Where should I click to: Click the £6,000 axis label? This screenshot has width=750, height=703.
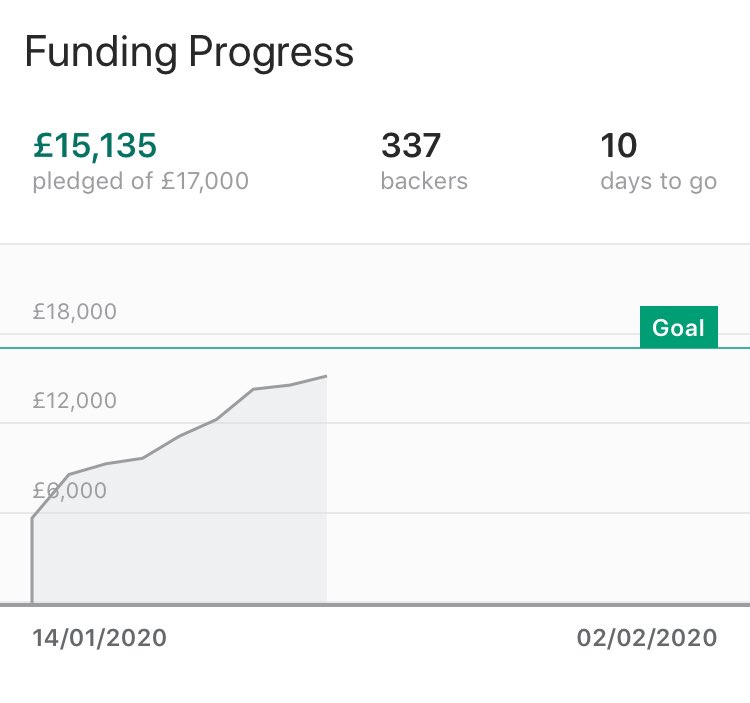[70, 491]
